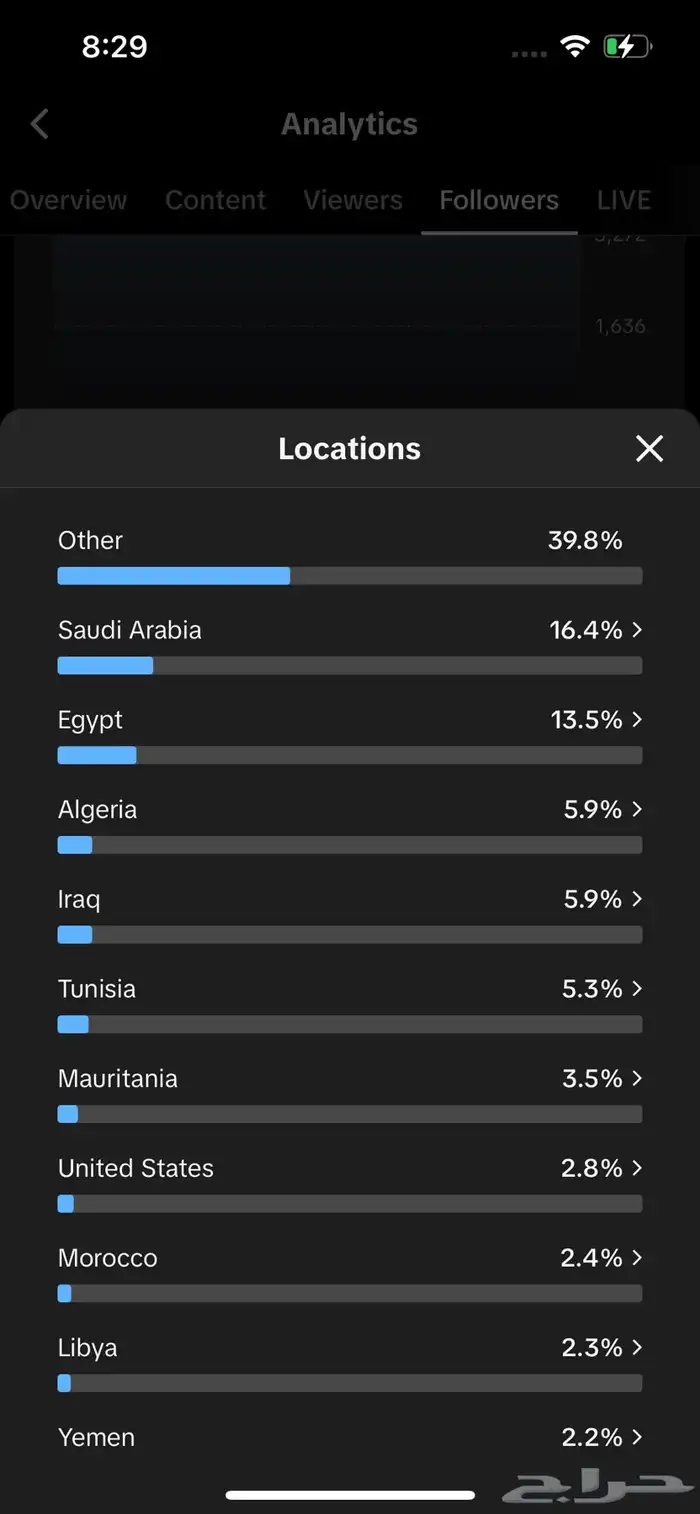Open Algeria details via its chevron
The image size is (700, 1514).
(x=638, y=809)
